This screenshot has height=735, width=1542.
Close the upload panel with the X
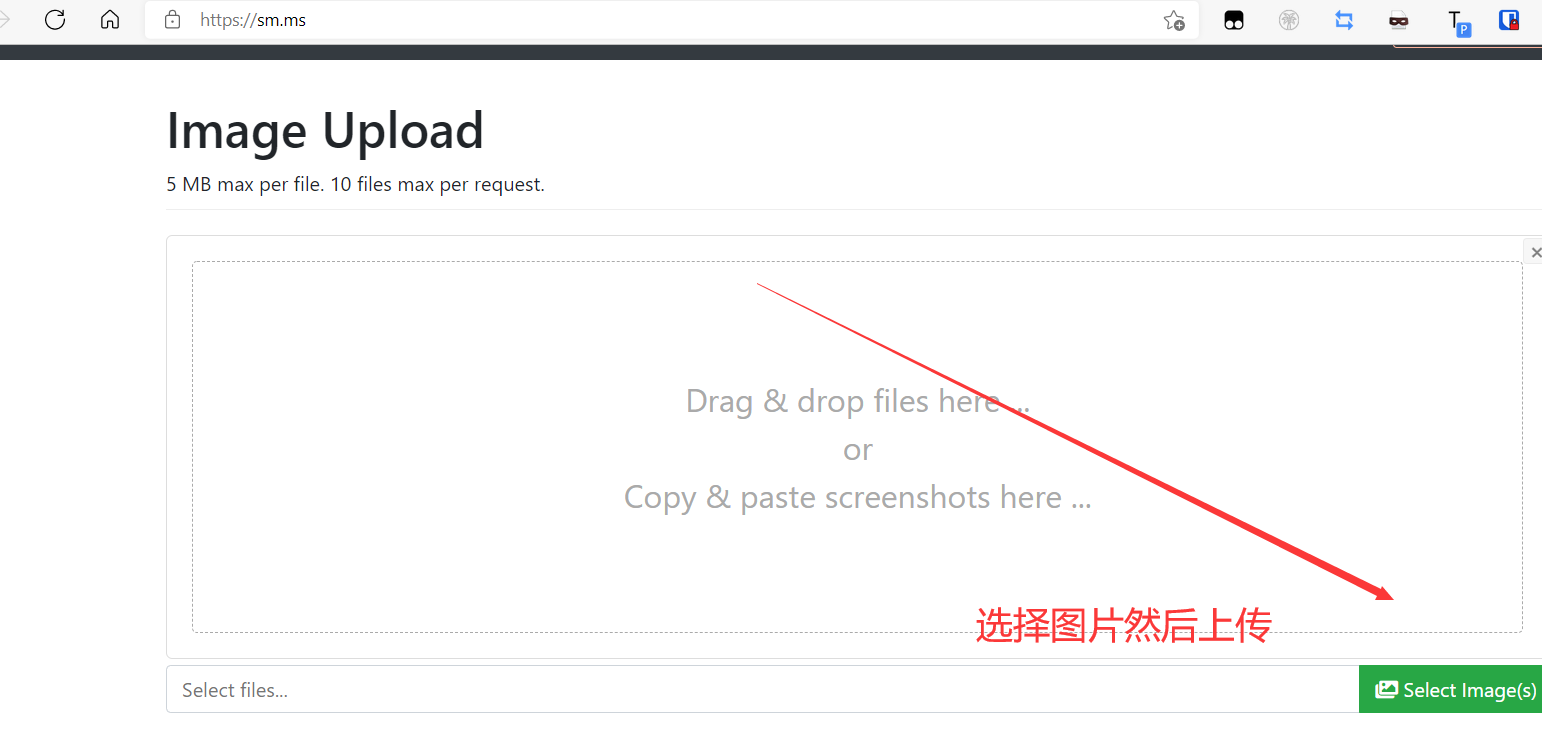pyautogui.click(x=1535, y=252)
